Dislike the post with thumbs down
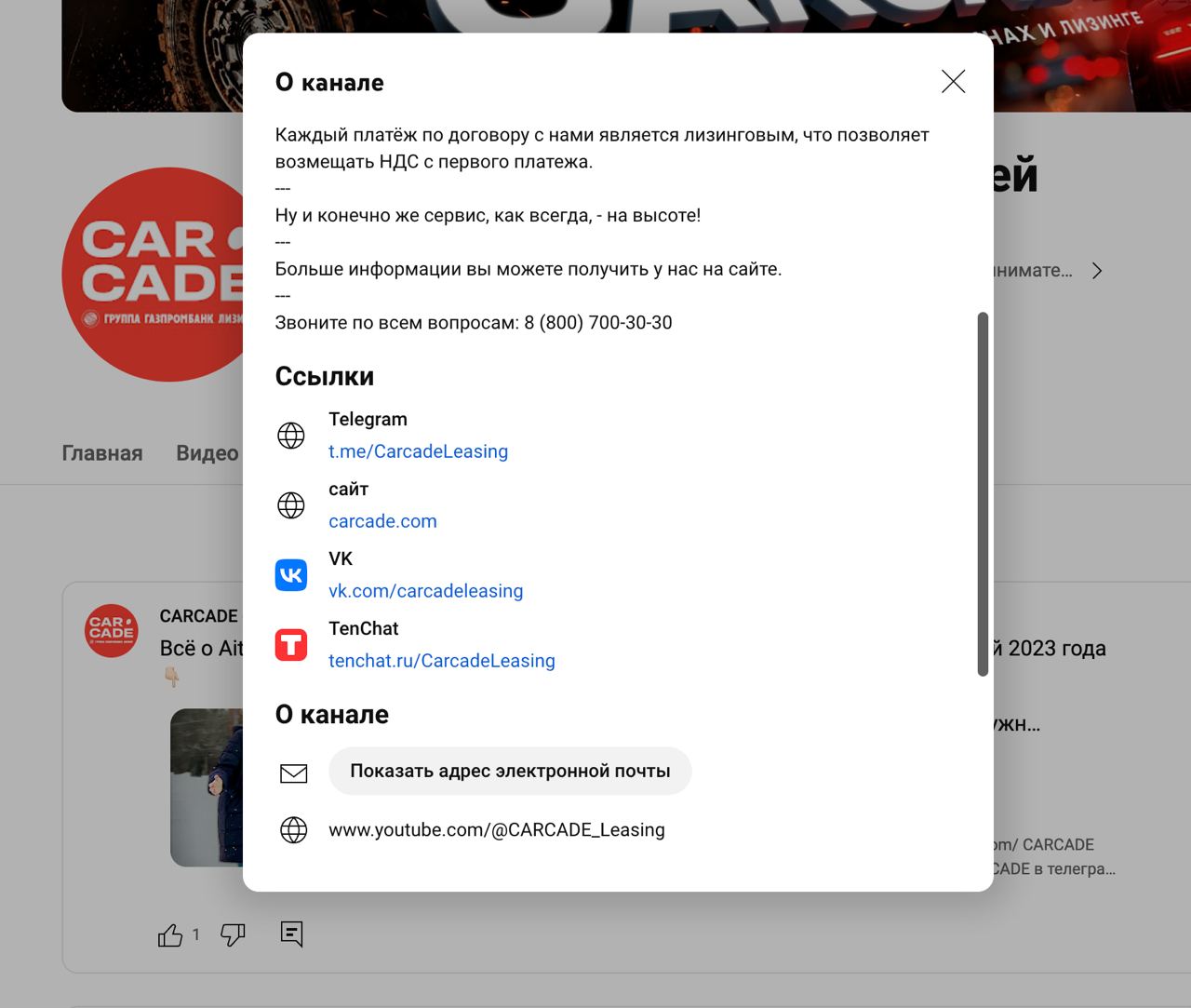The image size is (1191, 1008). pyautogui.click(x=233, y=934)
